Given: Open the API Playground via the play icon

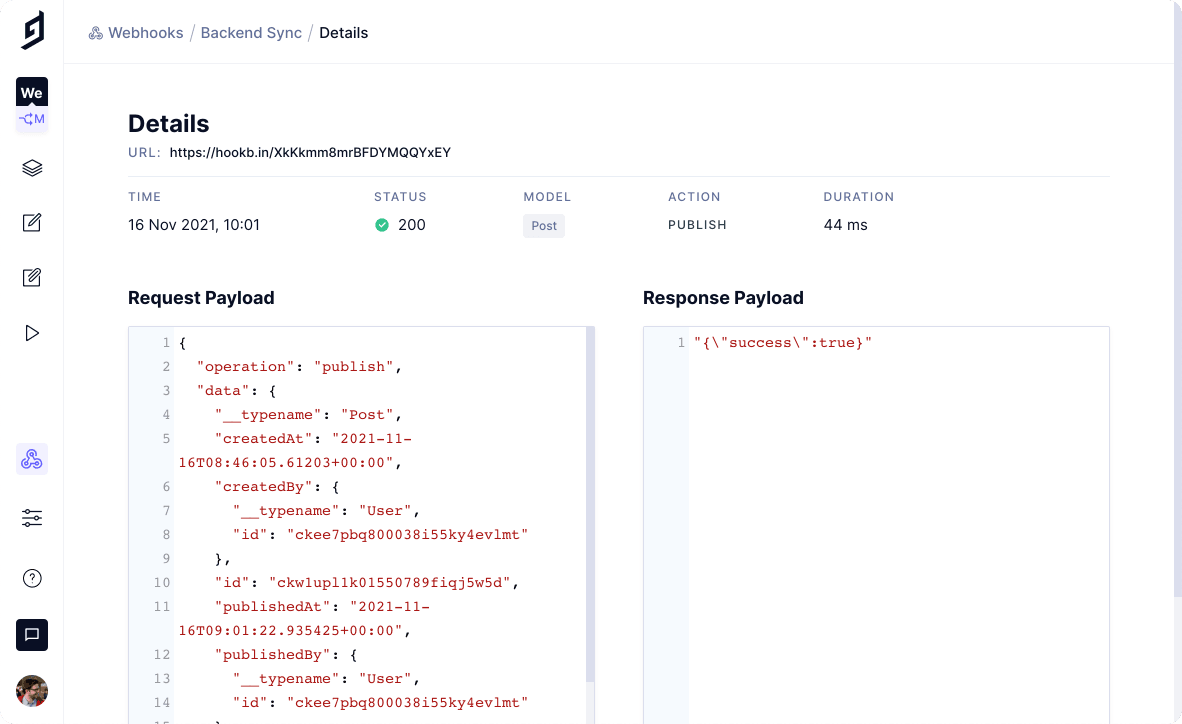Looking at the screenshot, I should pyautogui.click(x=31, y=332).
